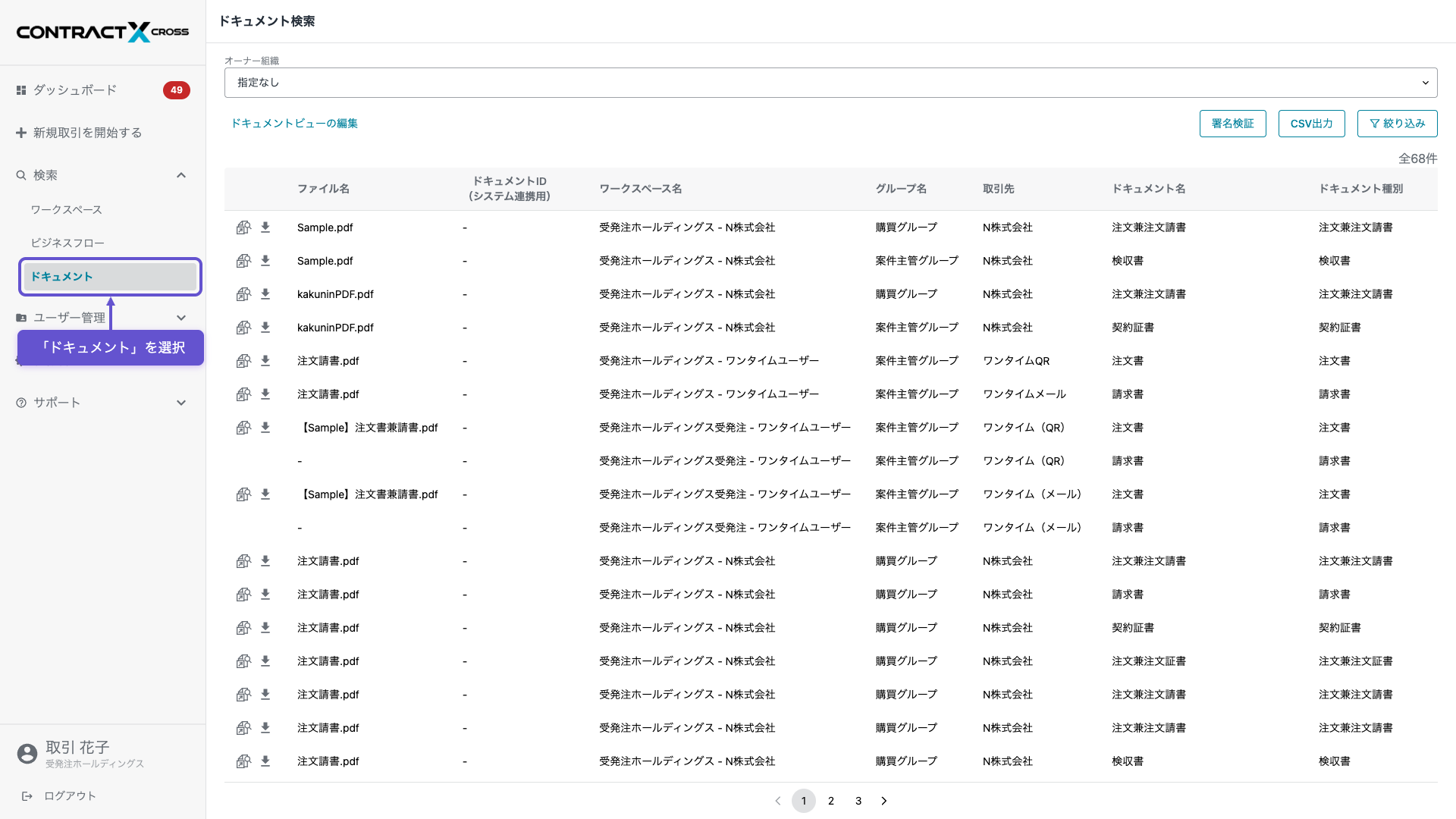Open preview icon for 注文請書.pdf 契約証書 row
The width and height of the screenshot is (1456, 819).
[x=243, y=628]
